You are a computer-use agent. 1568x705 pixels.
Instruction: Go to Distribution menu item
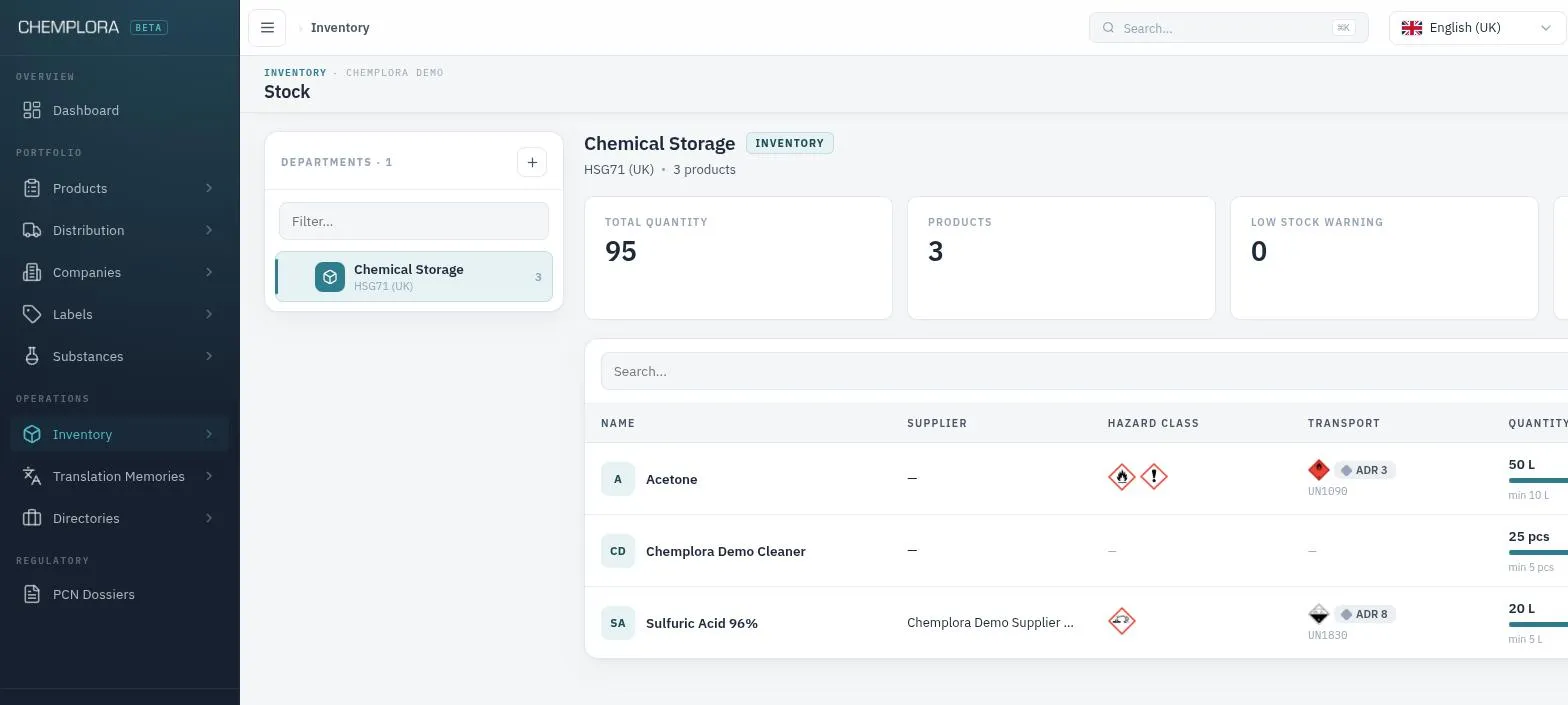[120, 230]
